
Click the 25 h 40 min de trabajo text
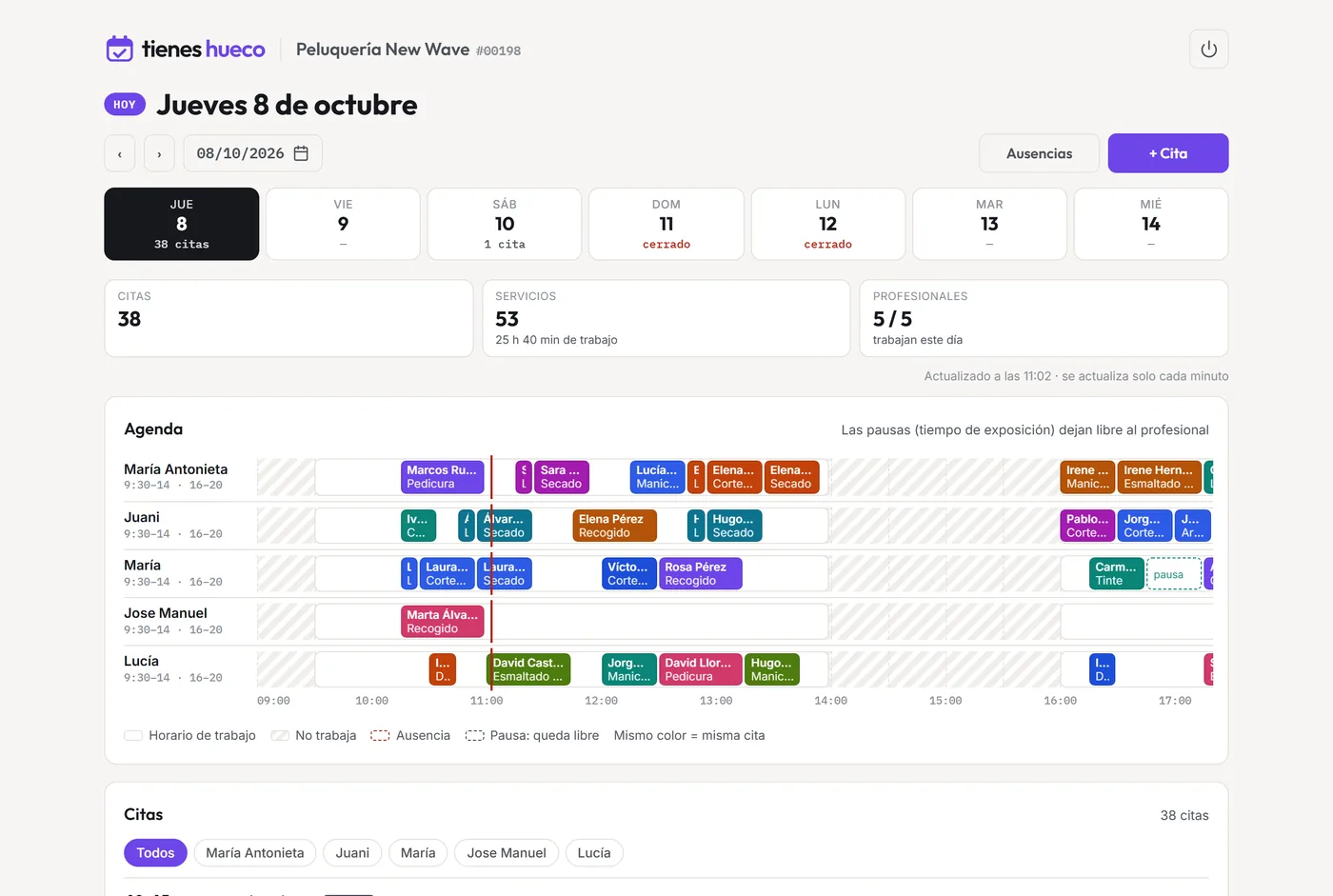point(556,340)
